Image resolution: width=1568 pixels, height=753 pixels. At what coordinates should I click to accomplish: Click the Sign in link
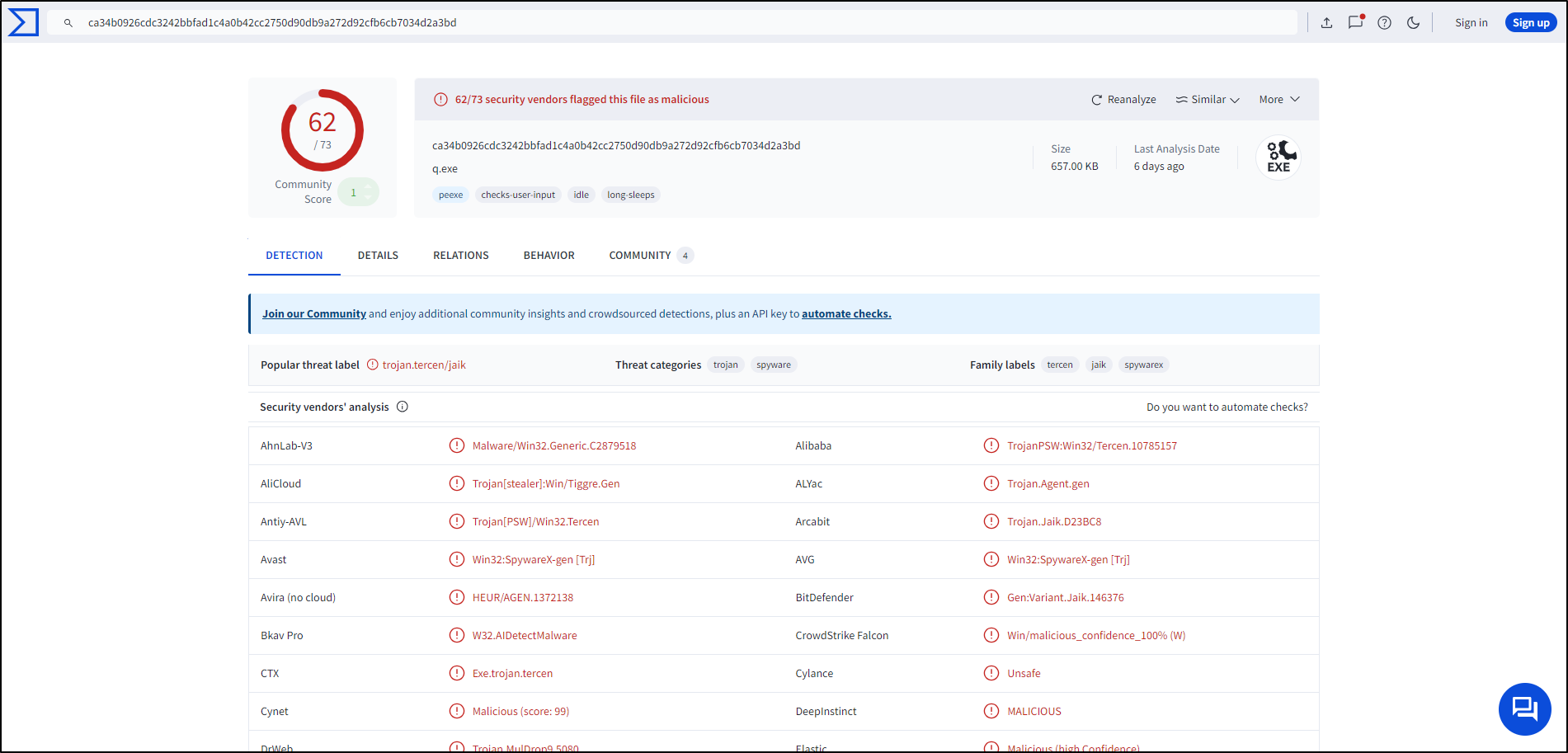click(x=1471, y=23)
